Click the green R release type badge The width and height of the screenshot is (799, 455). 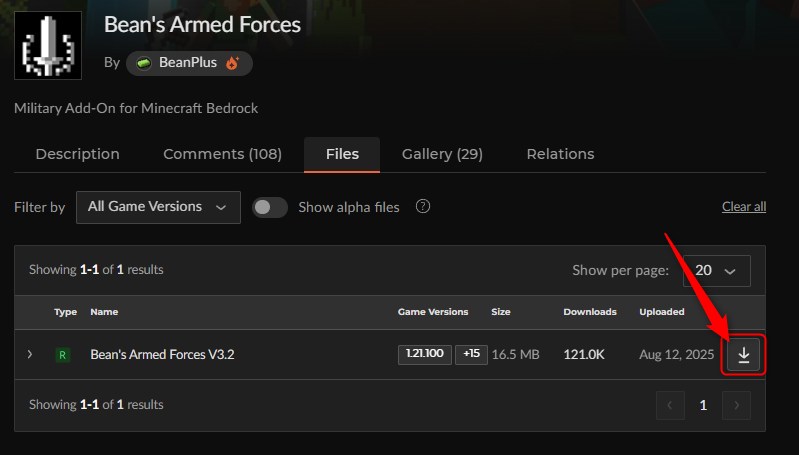(x=63, y=355)
